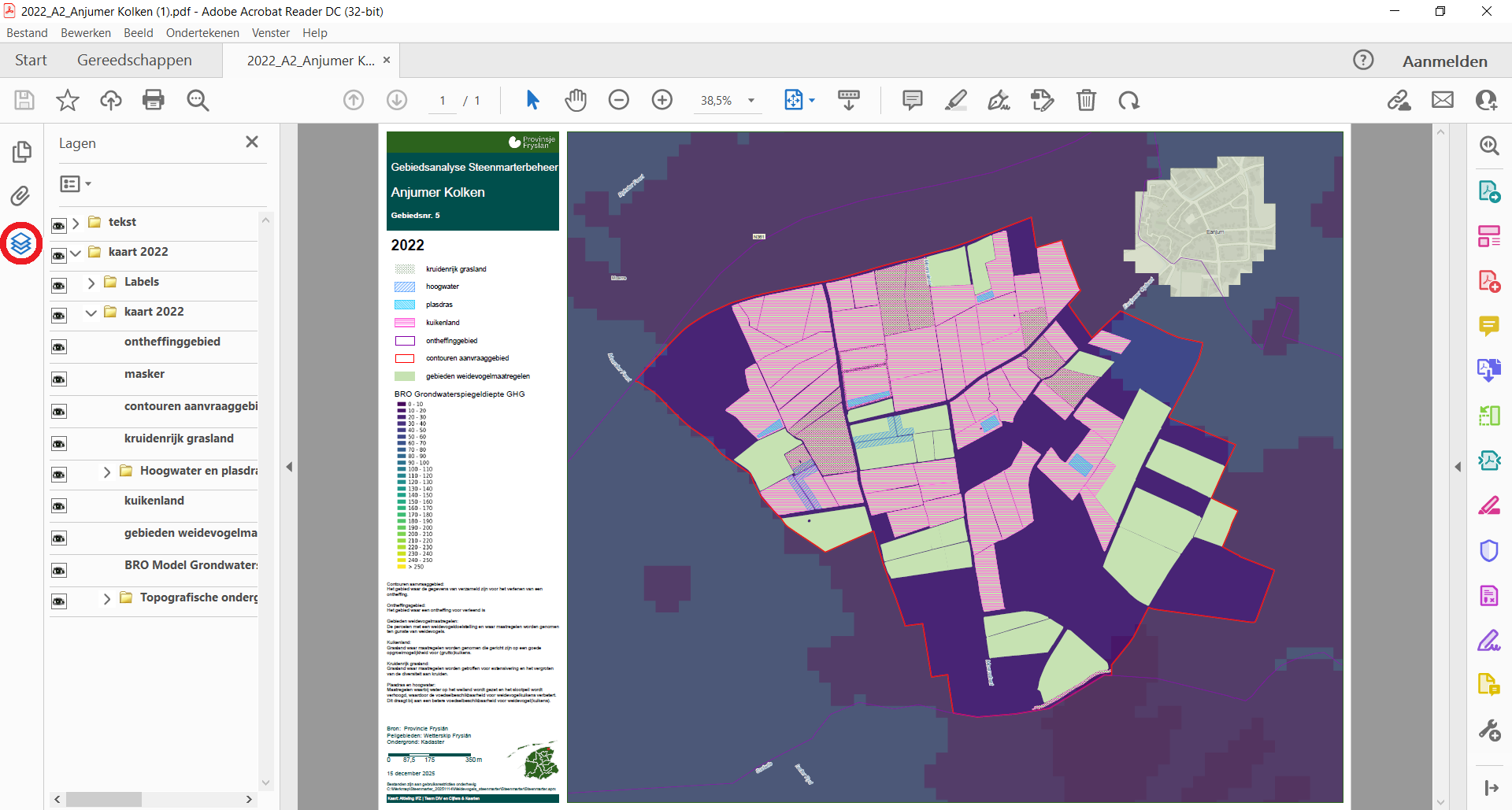Open the zoom percentage dropdown
The image size is (1512, 810).
(751, 101)
